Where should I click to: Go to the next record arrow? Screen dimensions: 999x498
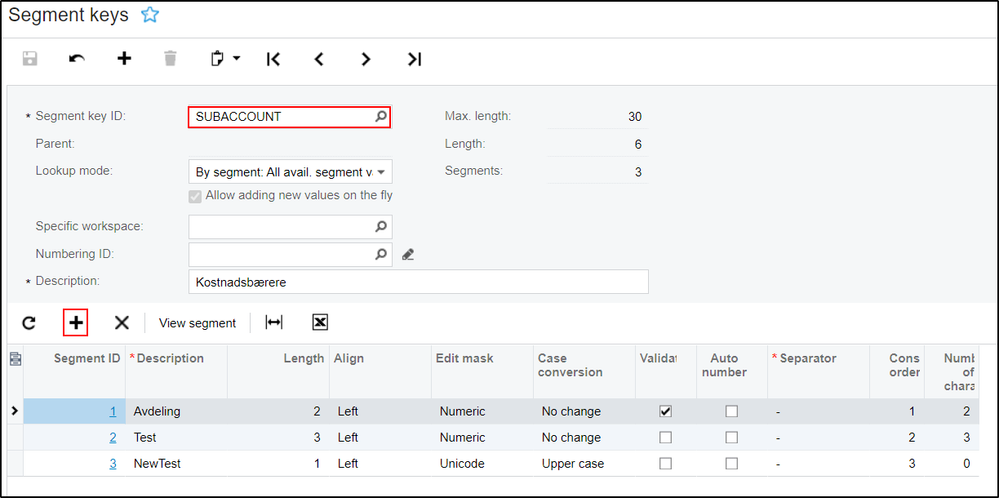pos(366,59)
